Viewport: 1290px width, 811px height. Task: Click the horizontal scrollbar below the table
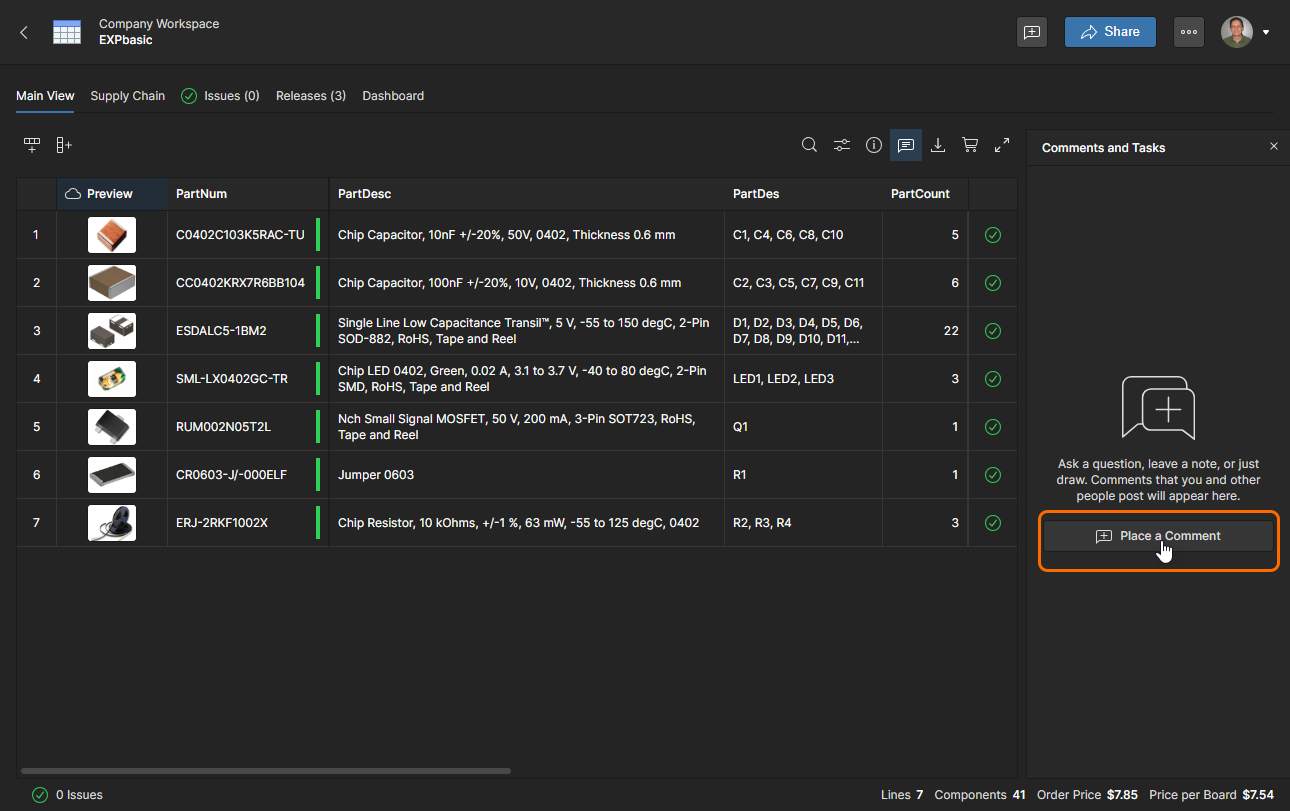(x=266, y=771)
